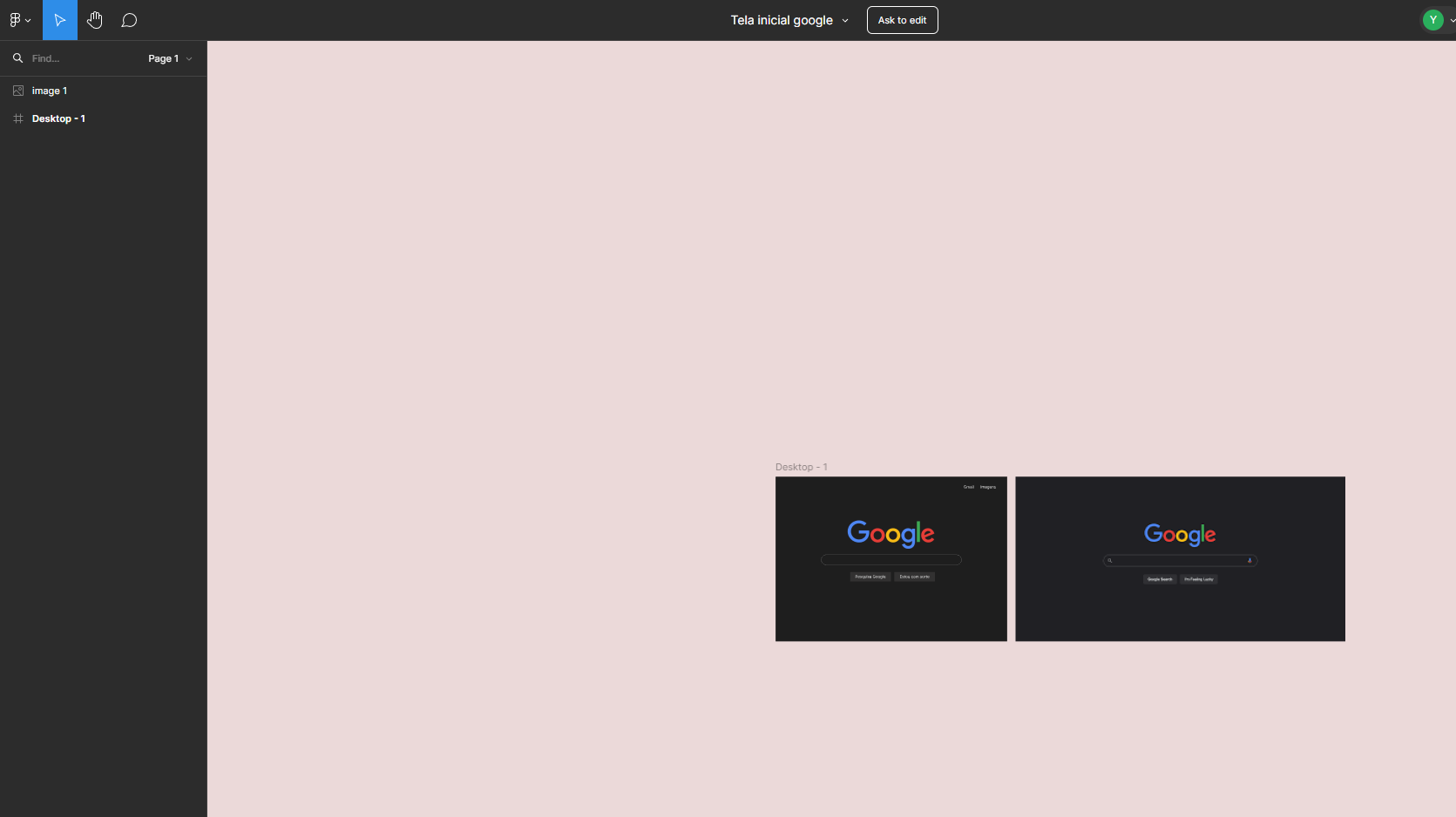Expand the account menu chevron beside the avatar
Screen dimensions: 1456x817
pos(1452,21)
